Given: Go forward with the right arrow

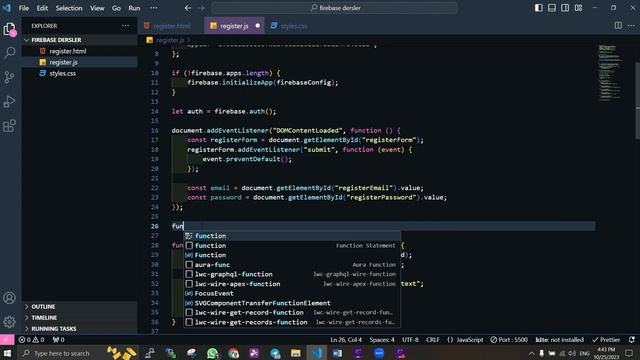Looking at the screenshot, I should (202, 8).
